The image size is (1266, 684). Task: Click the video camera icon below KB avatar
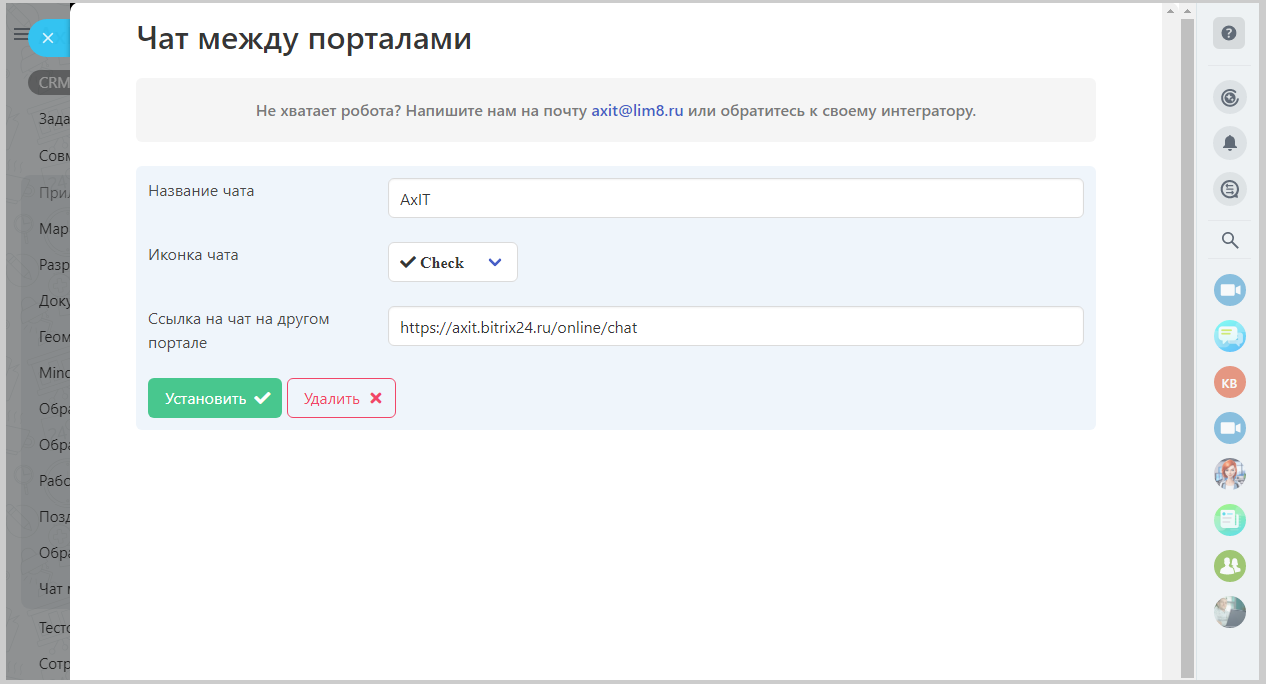coord(1229,428)
